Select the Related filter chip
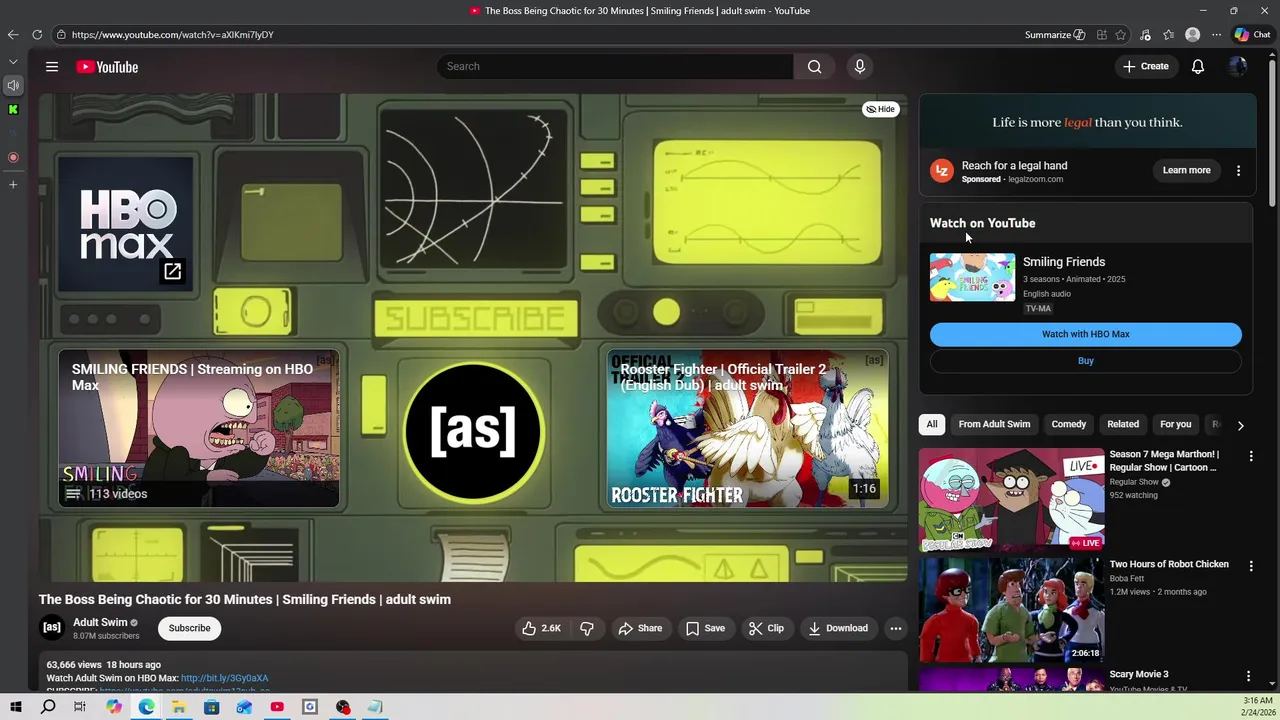1280x720 pixels. click(x=1122, y=424)
